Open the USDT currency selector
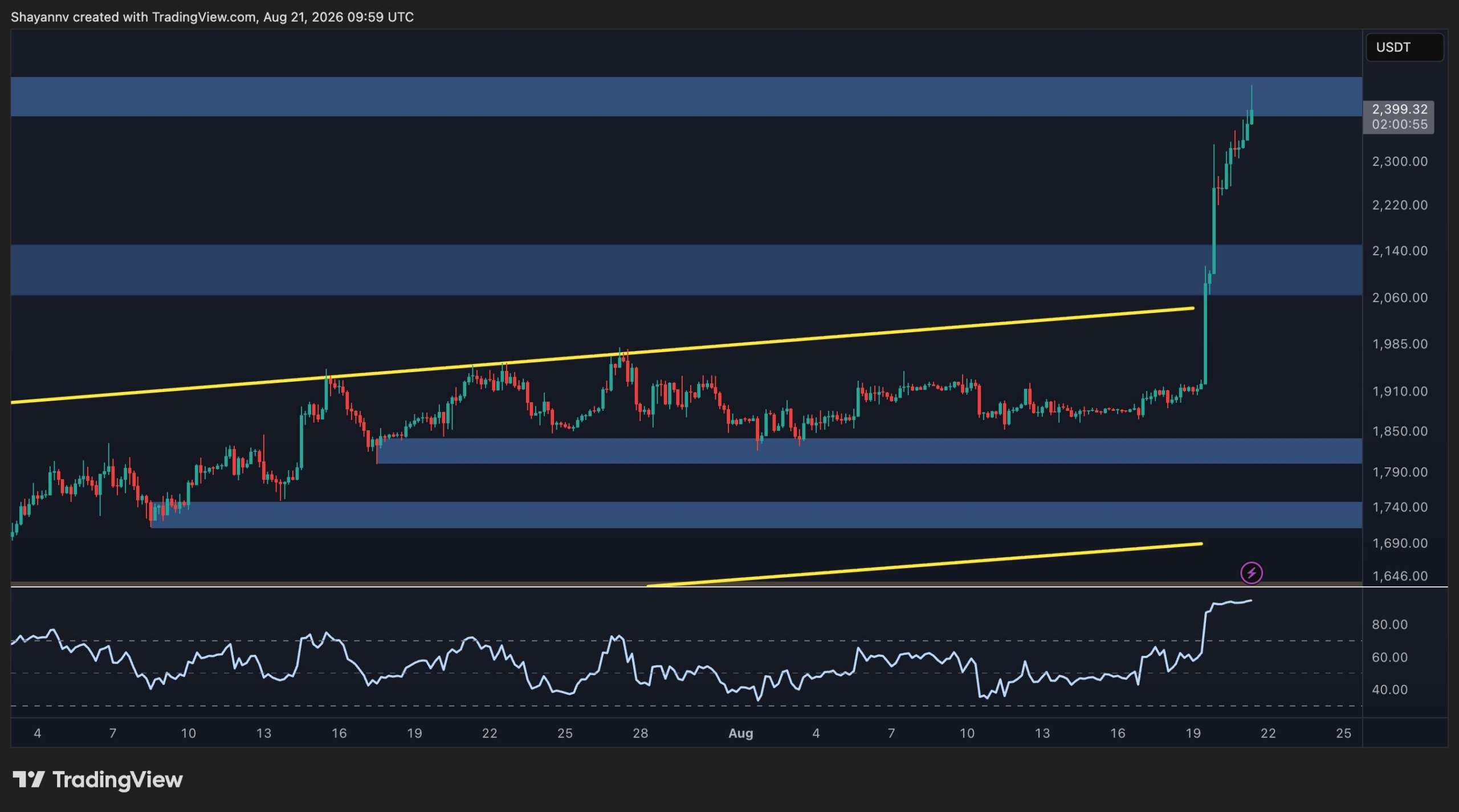This screenshot has width=1459, height=812. [1404, 47]
